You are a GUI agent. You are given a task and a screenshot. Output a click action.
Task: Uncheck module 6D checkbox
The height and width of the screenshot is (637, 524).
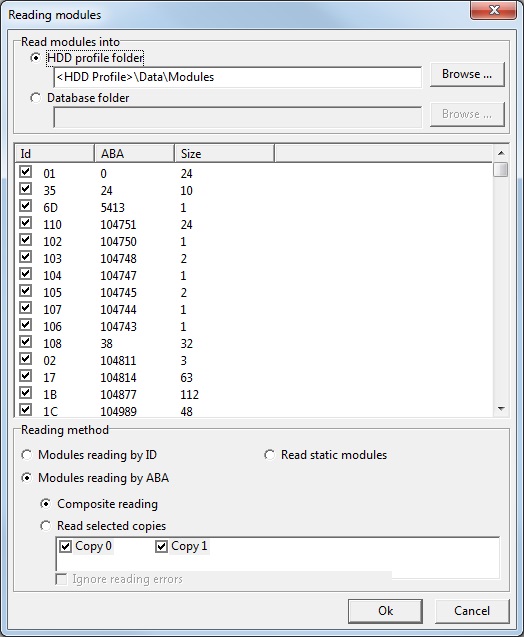[26, 206]
